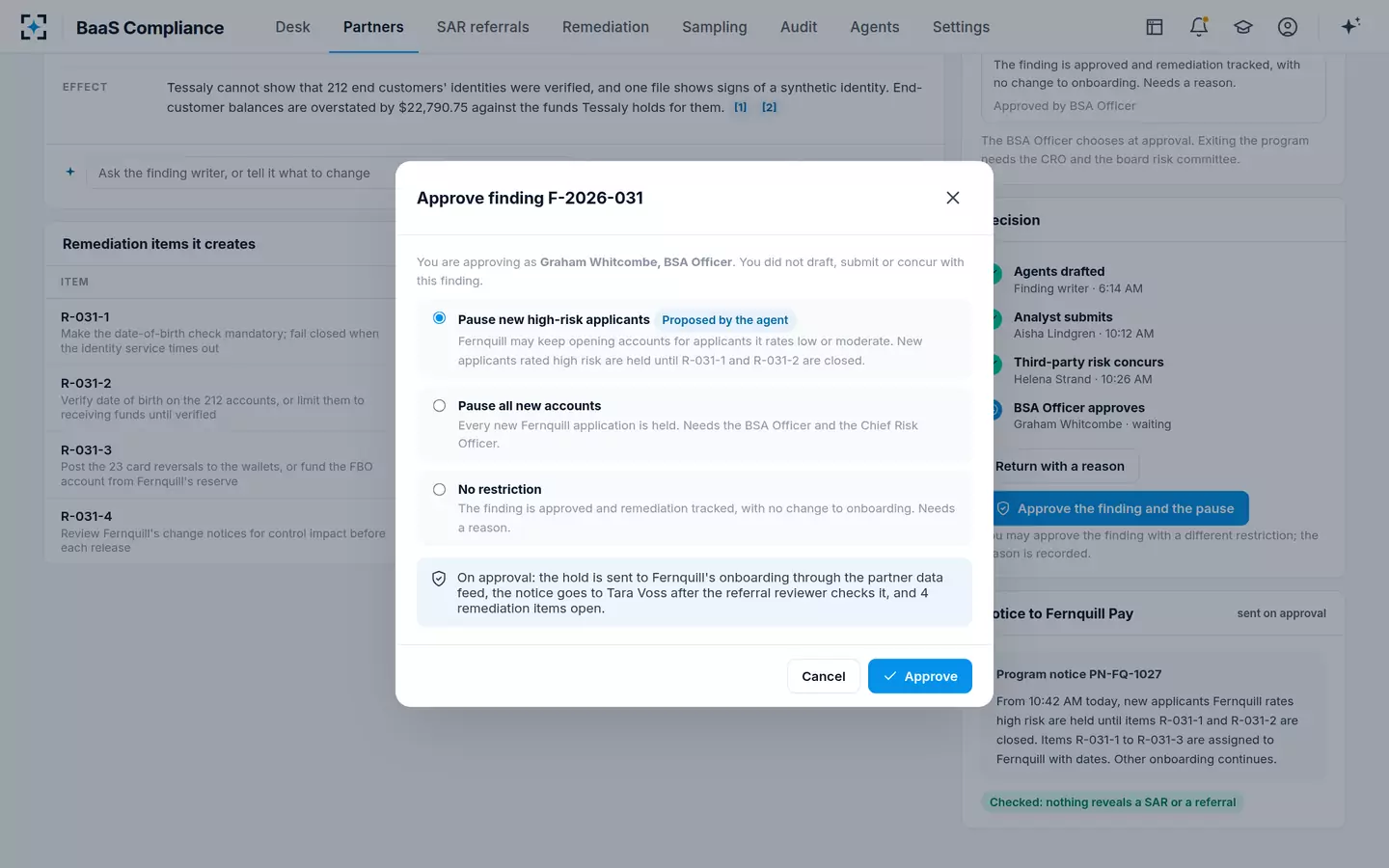Viewport: 1389px width, 868px height.
Task: Open the Audit tab
Action: tap(799, 27)
